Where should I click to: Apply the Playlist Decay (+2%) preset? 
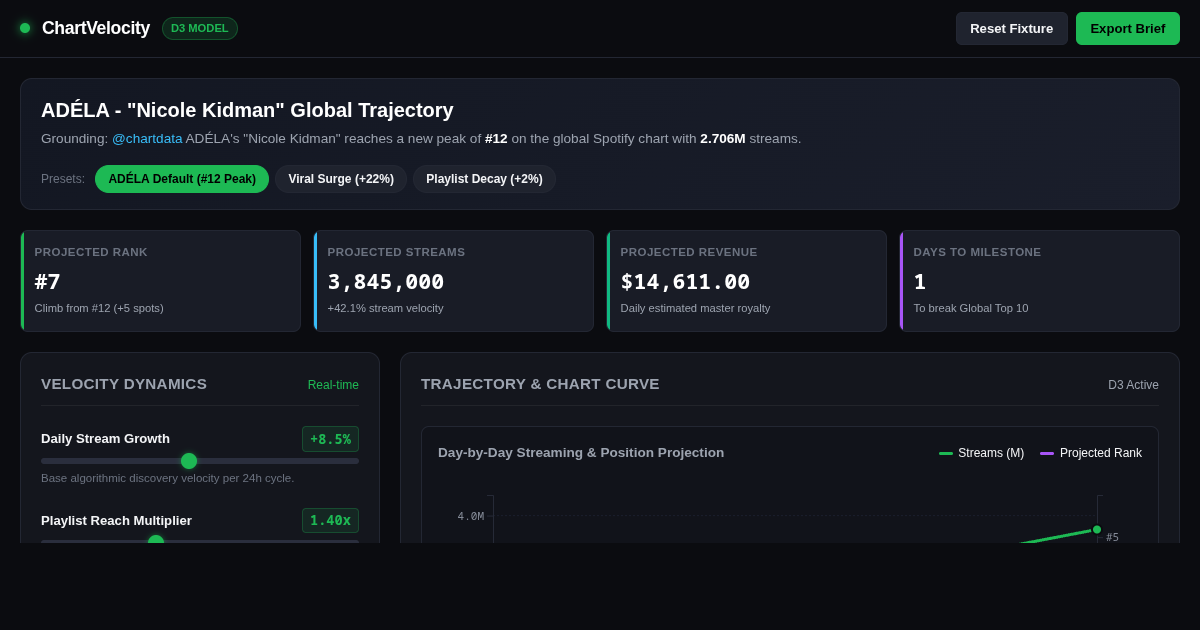[484, 179]
